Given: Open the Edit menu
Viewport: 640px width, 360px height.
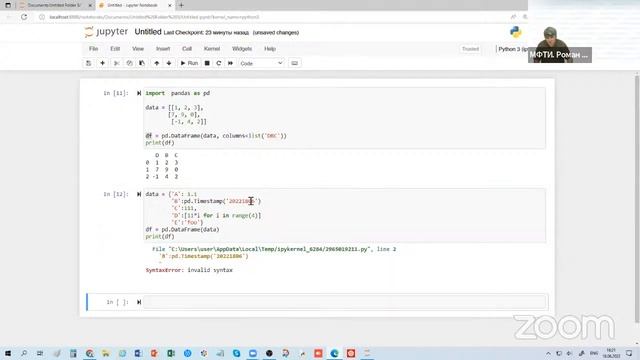Looking at the screenshot, I should pos(115,49).
